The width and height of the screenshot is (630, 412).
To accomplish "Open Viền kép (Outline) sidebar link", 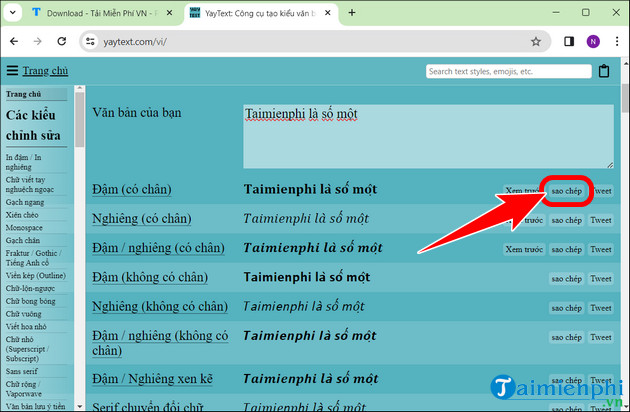I will coord(35,276).
